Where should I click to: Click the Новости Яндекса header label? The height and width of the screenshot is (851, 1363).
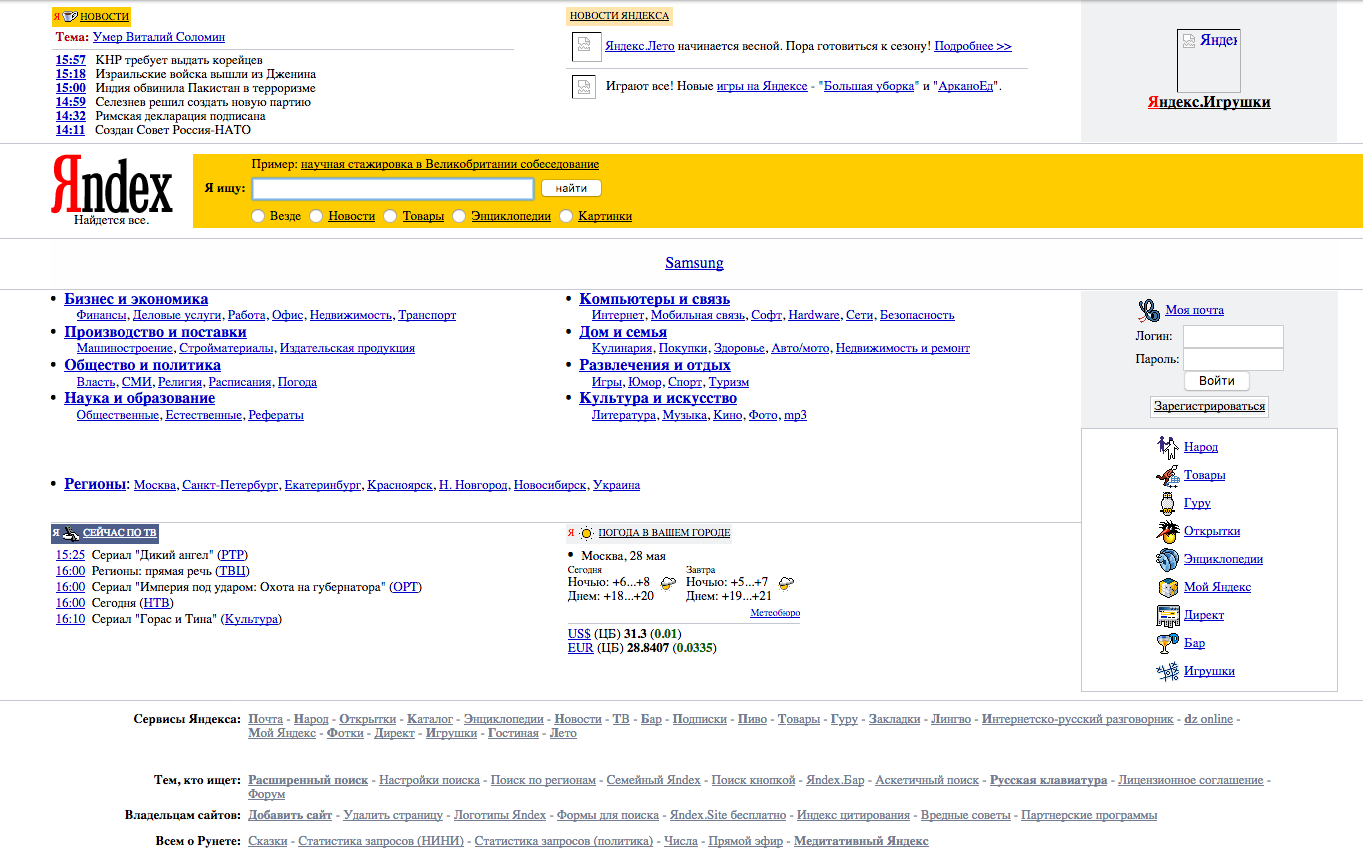pyautogui.click(x=619, y=16)
